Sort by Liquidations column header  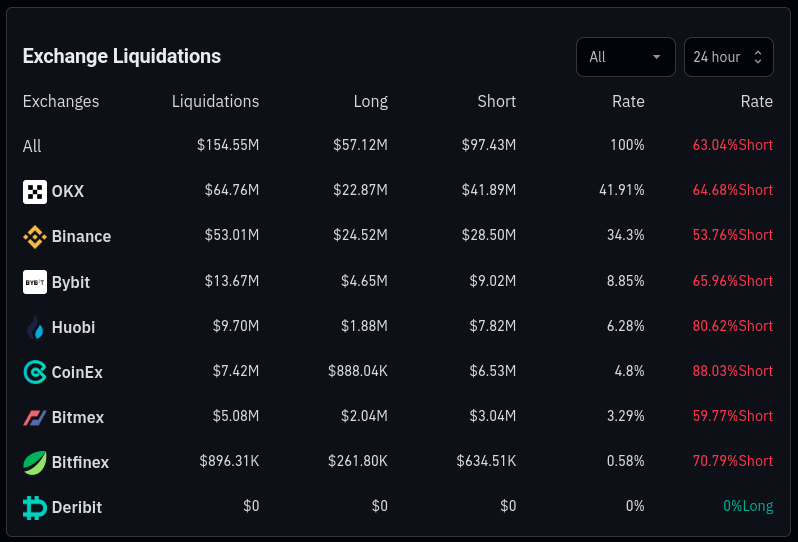tap(215, 101)
